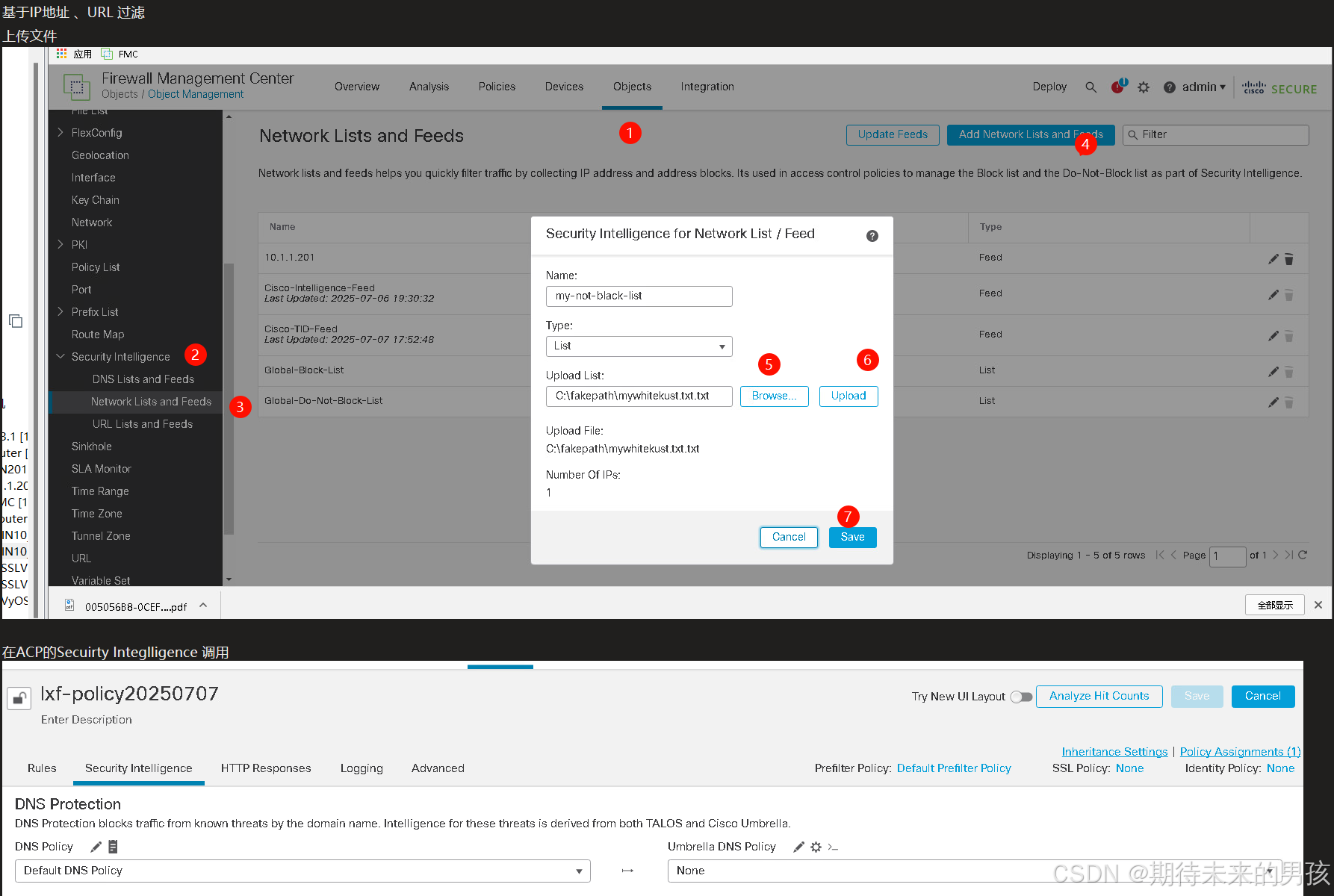The image size is (1334, 896).
Task: Click the search magnifier icon in header
Action: pos(1091,87)
